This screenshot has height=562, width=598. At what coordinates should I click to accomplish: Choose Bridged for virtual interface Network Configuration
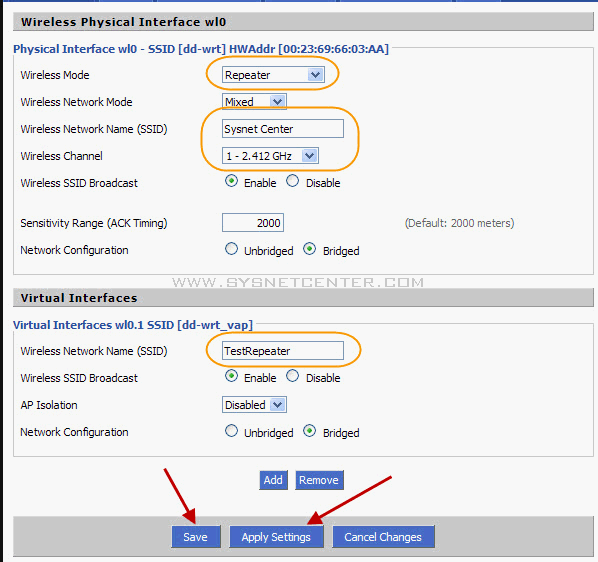click(309, 431)
